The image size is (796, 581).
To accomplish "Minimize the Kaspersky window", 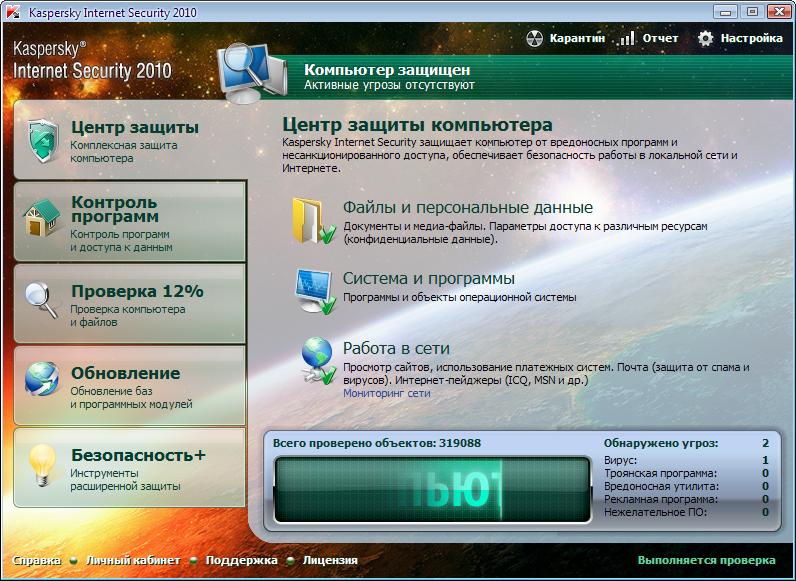I will point(725,12).
